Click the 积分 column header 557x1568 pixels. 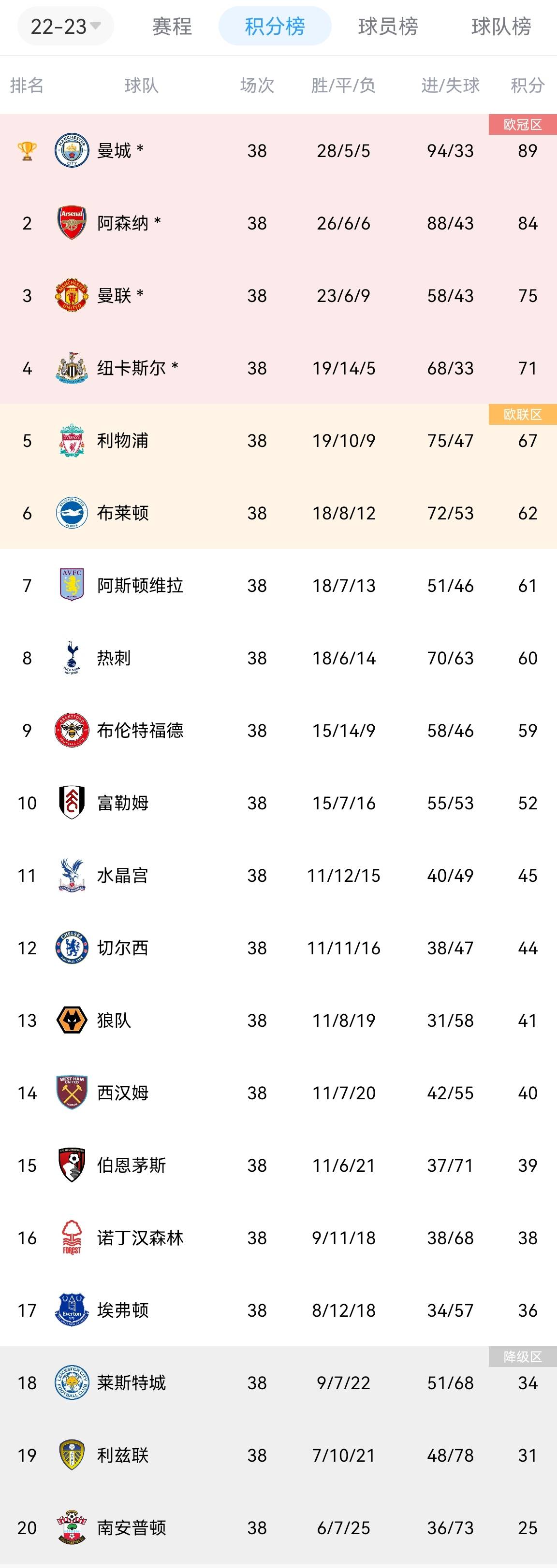(527, 85)
